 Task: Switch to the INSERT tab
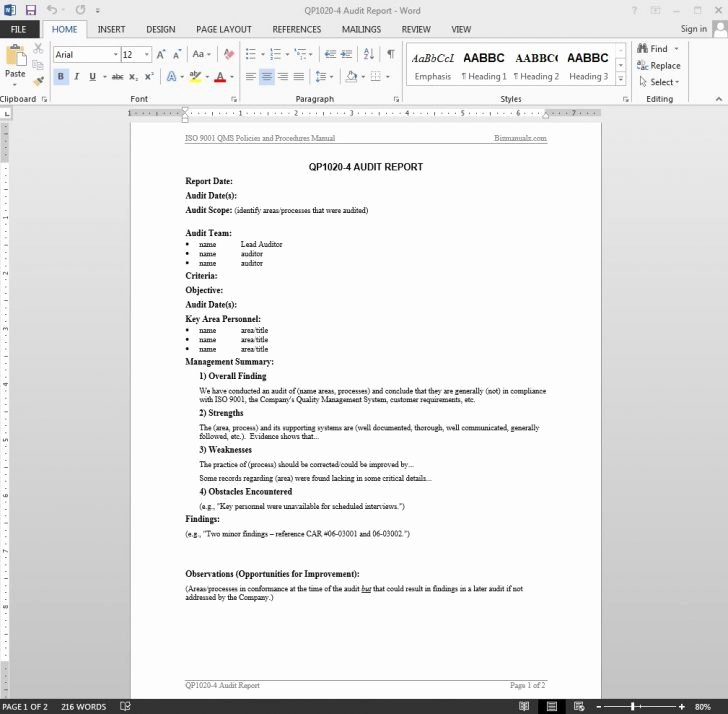point(111,29)
